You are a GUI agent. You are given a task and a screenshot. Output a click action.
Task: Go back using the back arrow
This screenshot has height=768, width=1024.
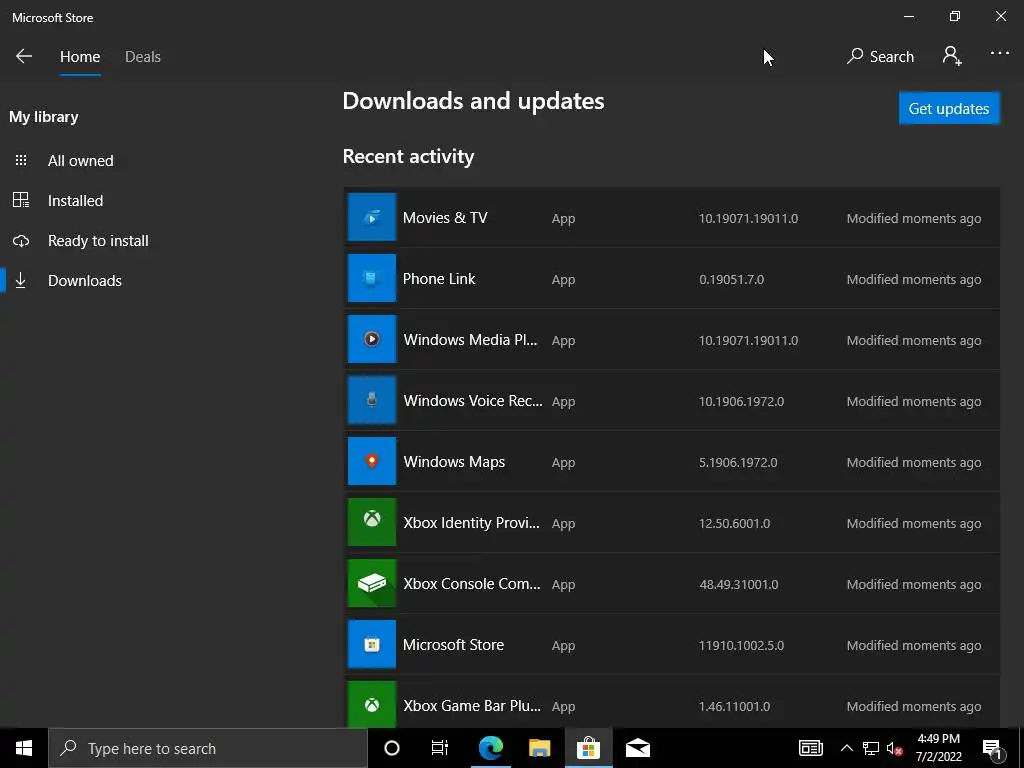(x=24, y=56)
